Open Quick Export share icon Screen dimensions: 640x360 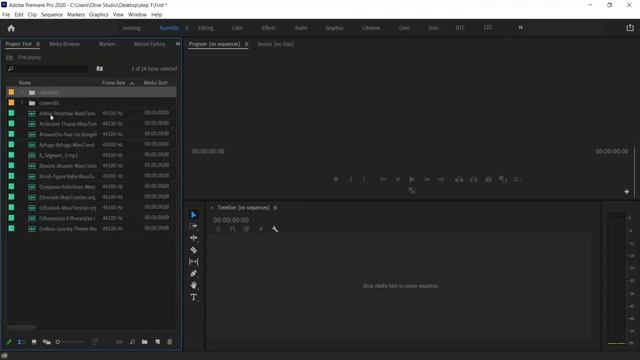click(630, 28)
